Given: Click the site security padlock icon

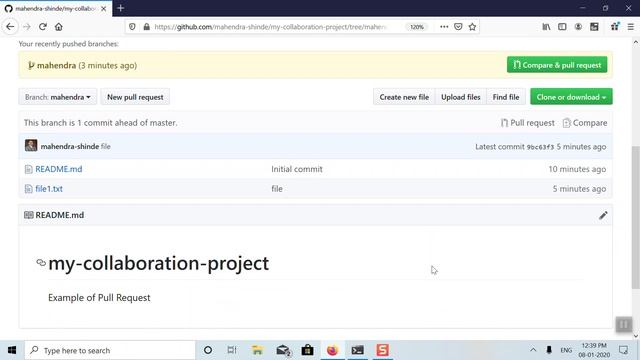Looking at the screenshot, I should [146, 27].
